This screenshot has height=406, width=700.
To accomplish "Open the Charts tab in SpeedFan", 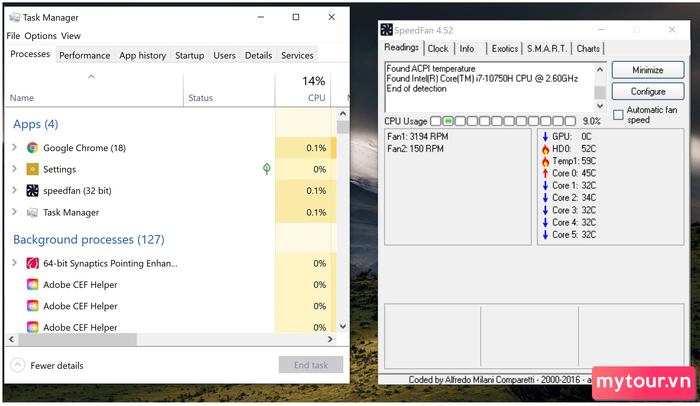I will pos(588,49).
